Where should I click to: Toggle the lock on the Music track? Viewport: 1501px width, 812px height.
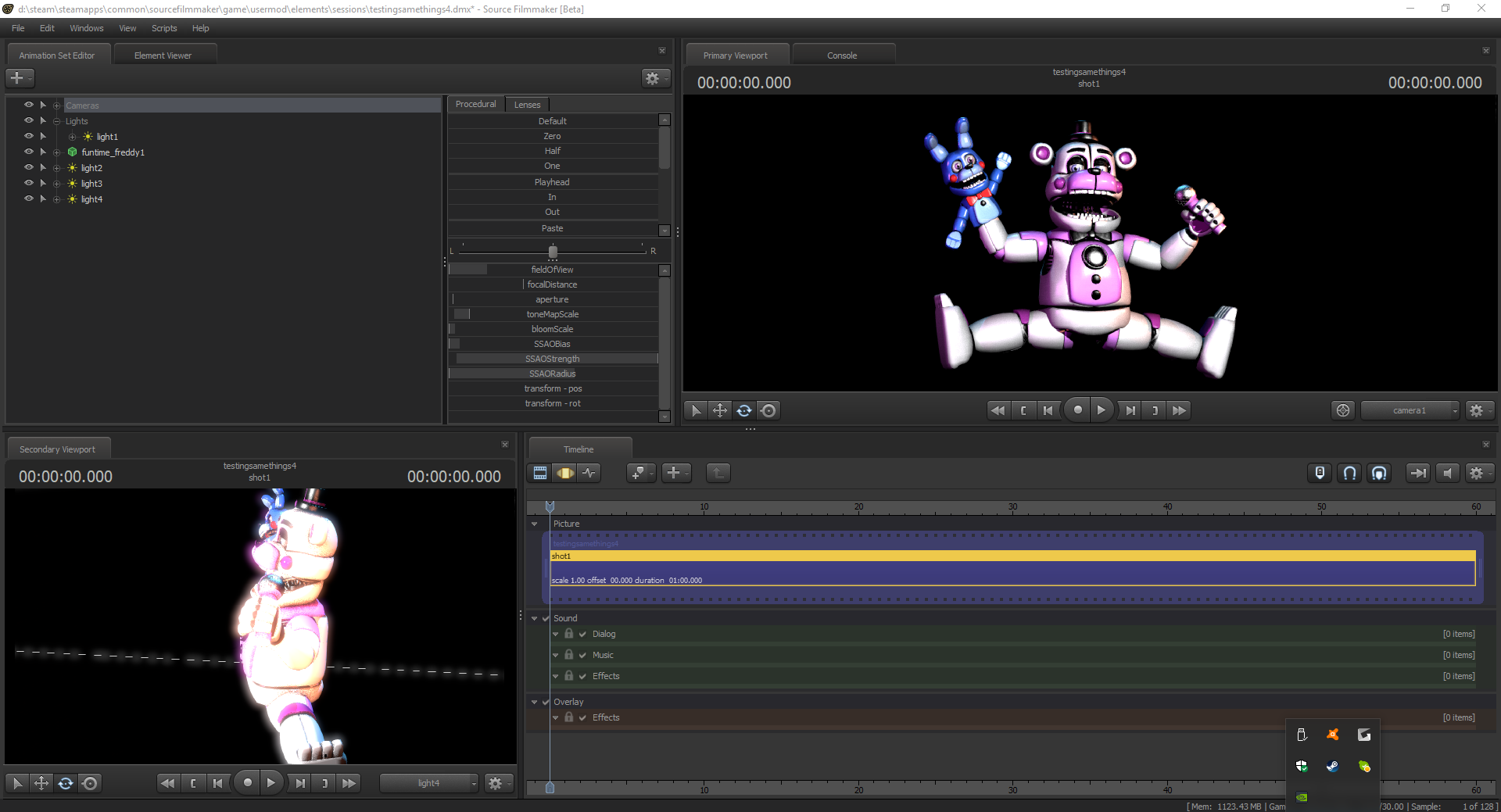click(x=569, y=654)
